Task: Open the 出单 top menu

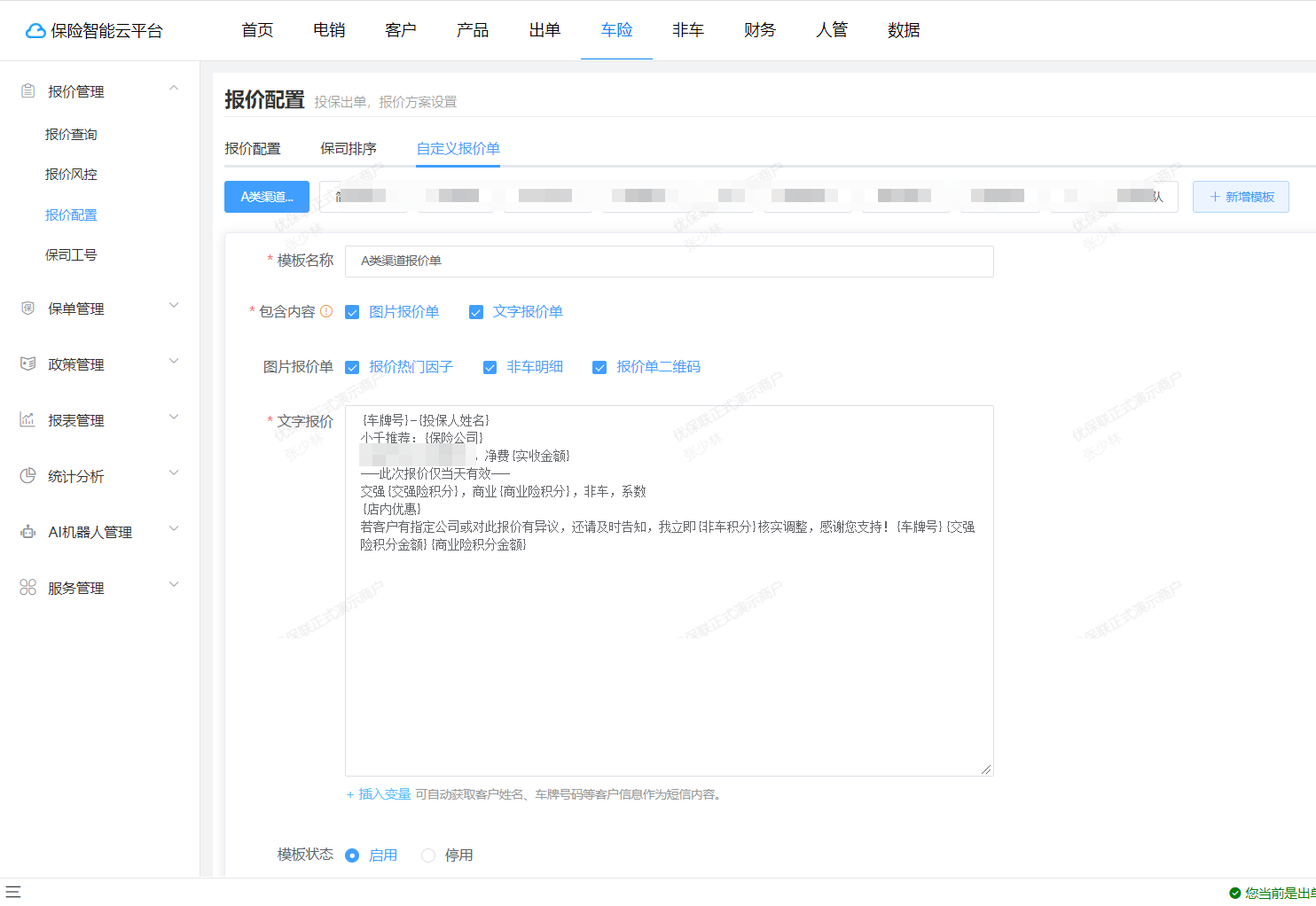Action: [x=544, y=30]
